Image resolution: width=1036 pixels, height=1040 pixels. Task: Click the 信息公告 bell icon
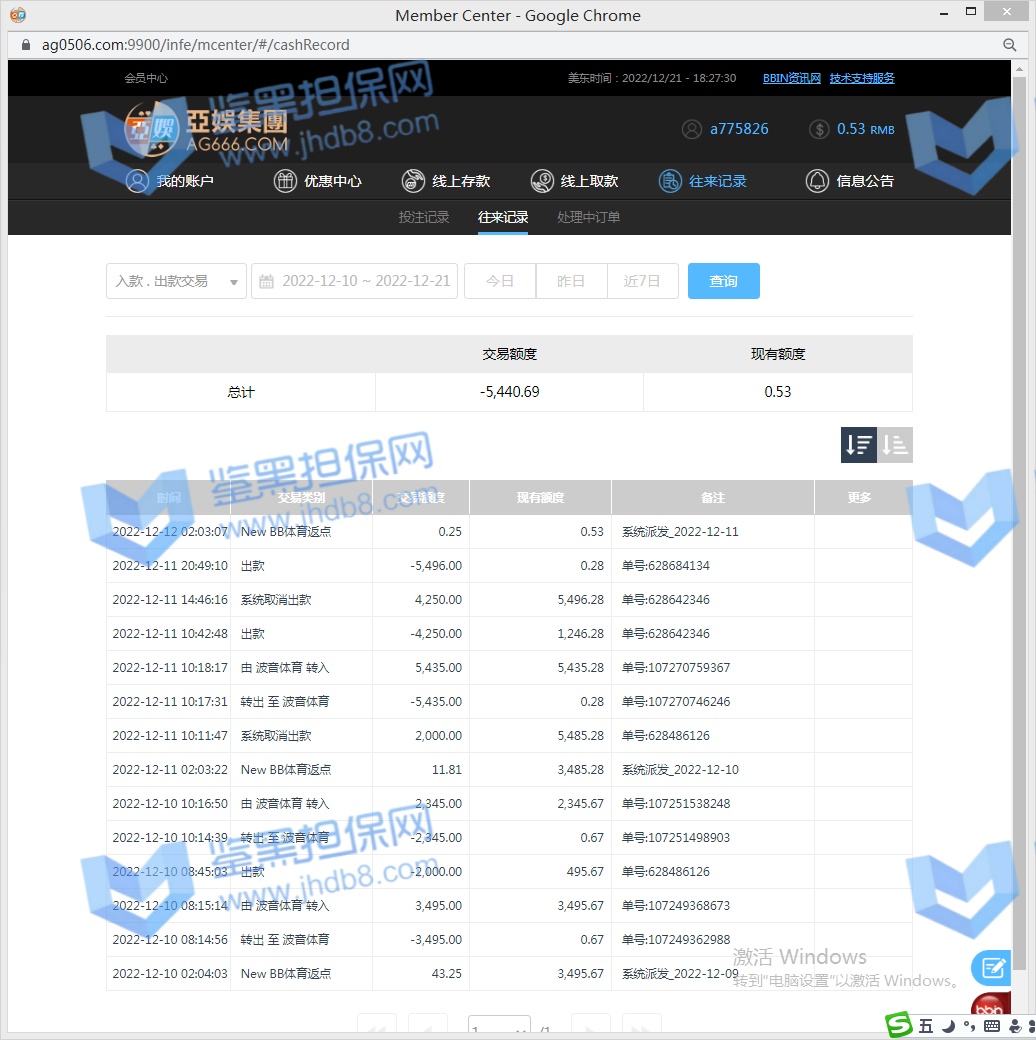(817, 181)
